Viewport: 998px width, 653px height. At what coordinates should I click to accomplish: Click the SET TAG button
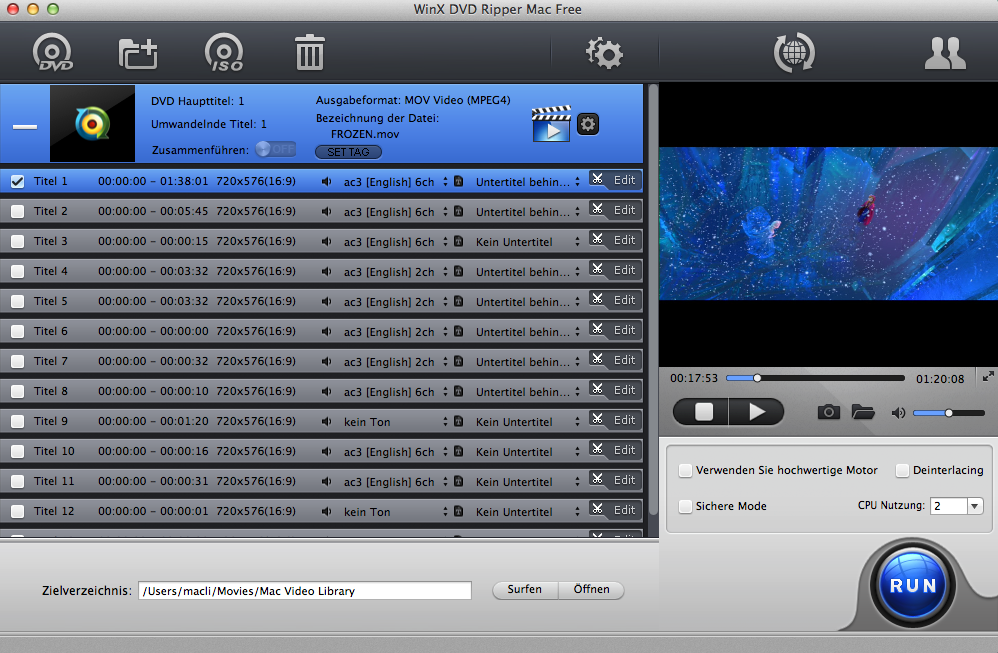(348, 152)
